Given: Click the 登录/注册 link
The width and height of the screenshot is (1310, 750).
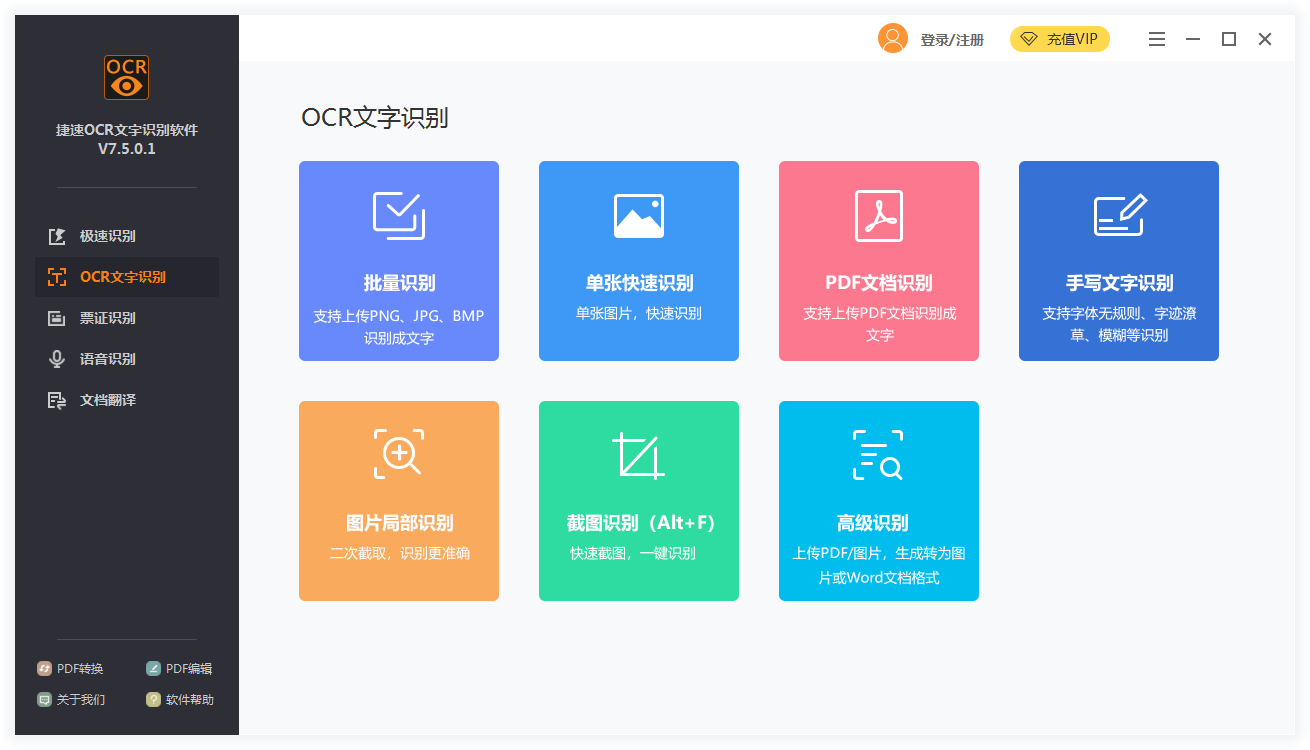Looking at the screenshot, I should tap(952, 40).
